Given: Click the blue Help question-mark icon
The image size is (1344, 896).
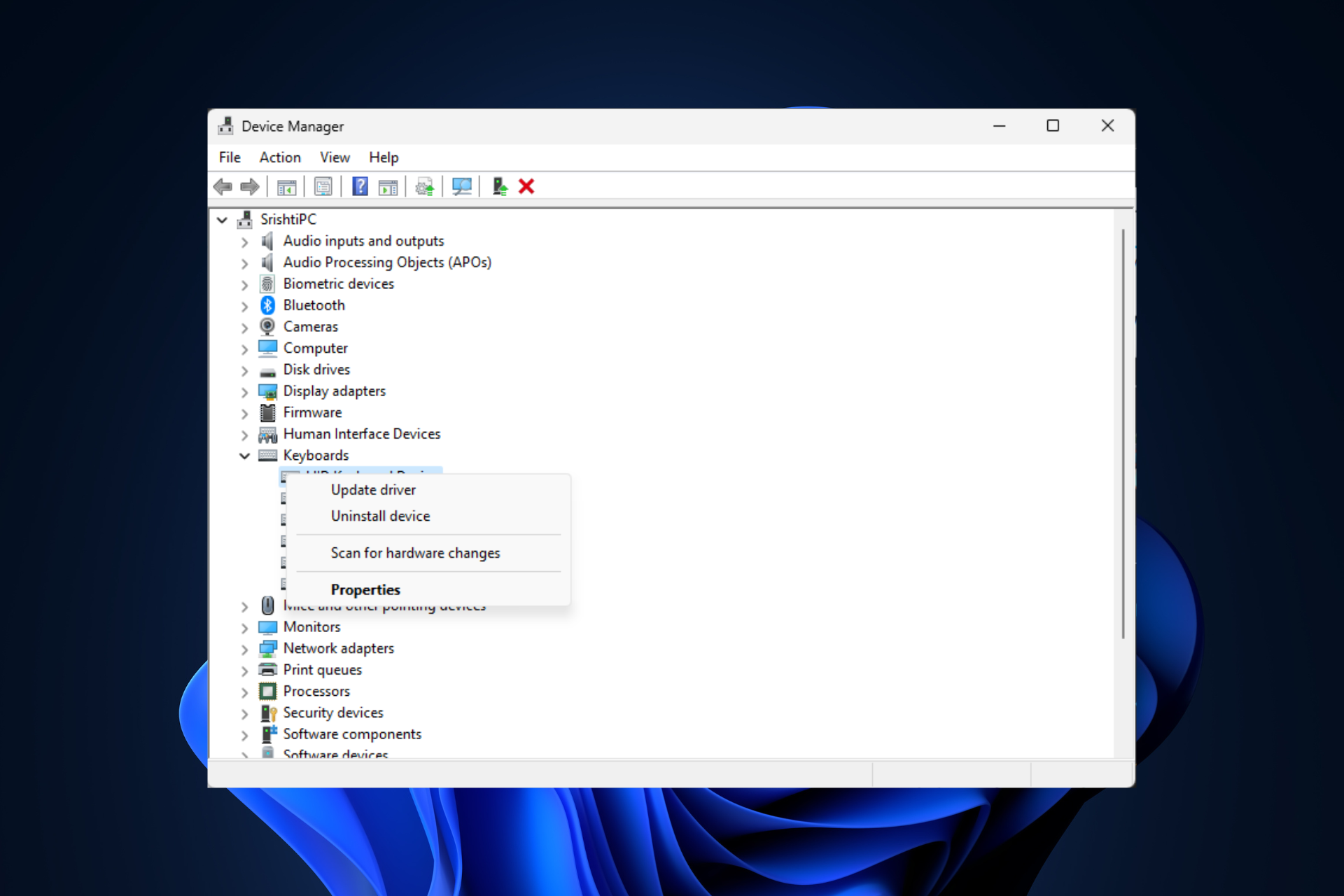Looking at the screenshot, I should tap(360, 187).
